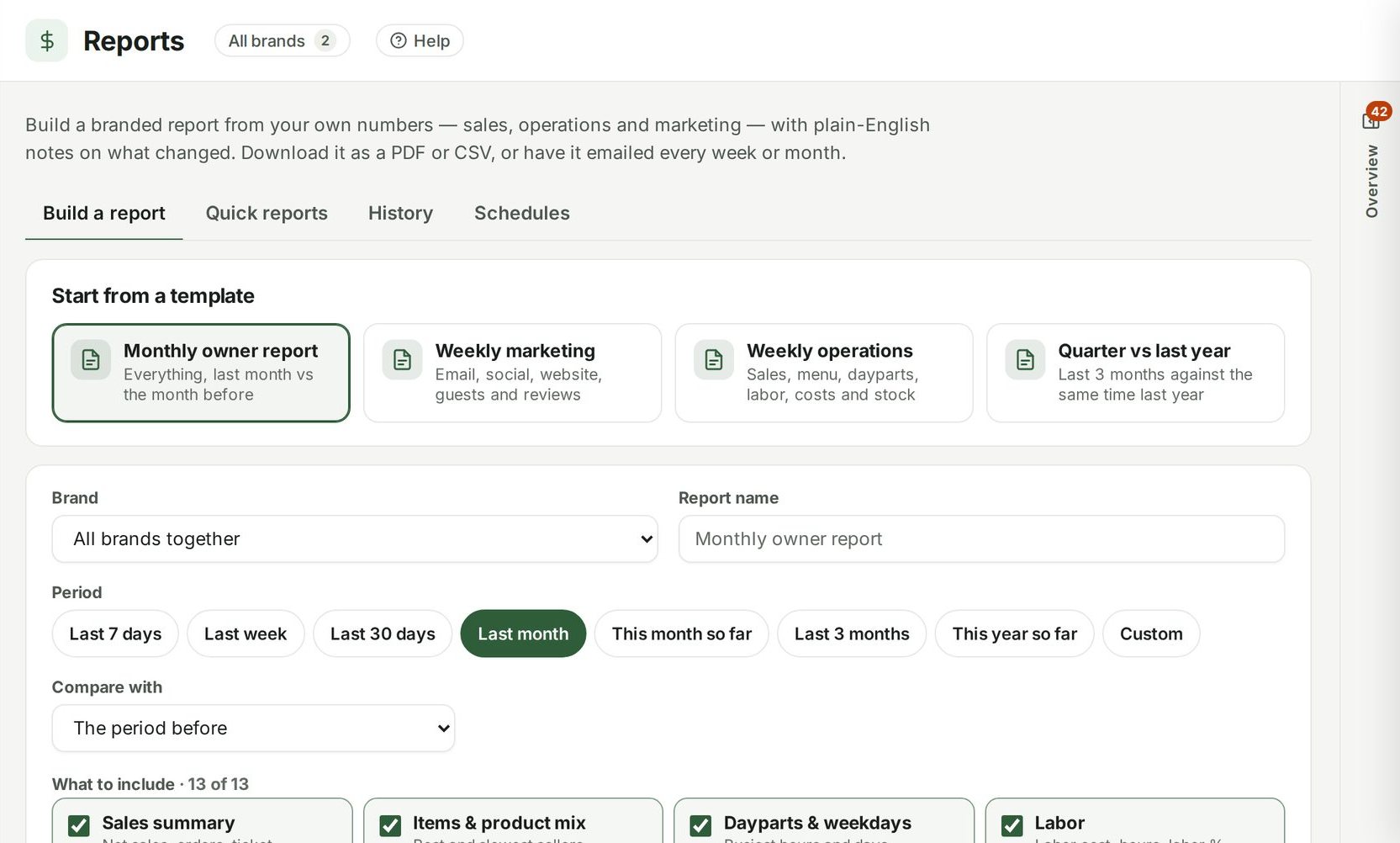This screenshot has width=1400, height=843.
Task: Open the Schedules tab
Action: [522, 213]
